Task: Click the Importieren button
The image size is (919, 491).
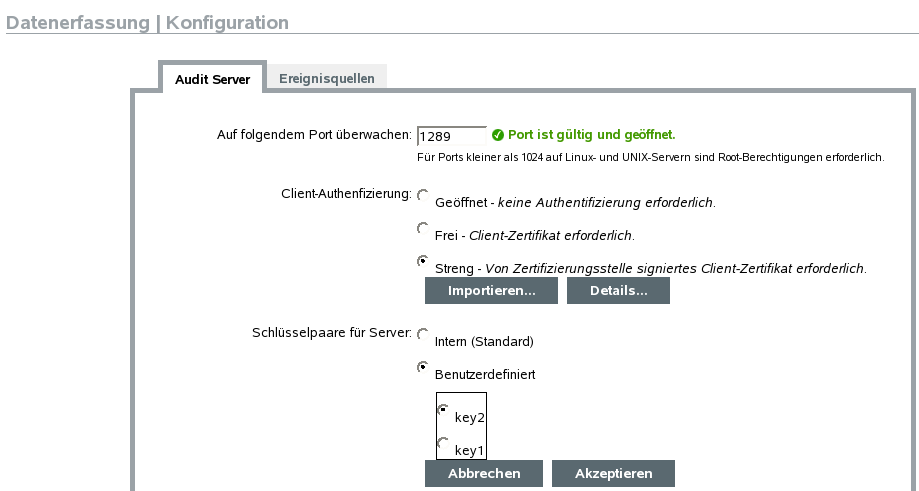Action: 491,291
